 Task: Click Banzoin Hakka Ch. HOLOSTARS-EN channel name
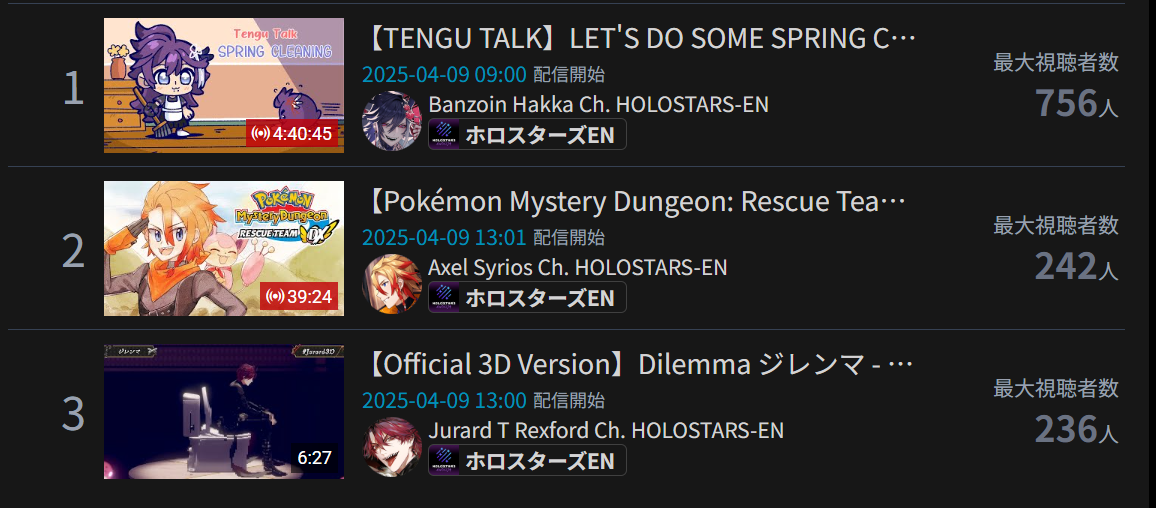(x=599, y=105)
